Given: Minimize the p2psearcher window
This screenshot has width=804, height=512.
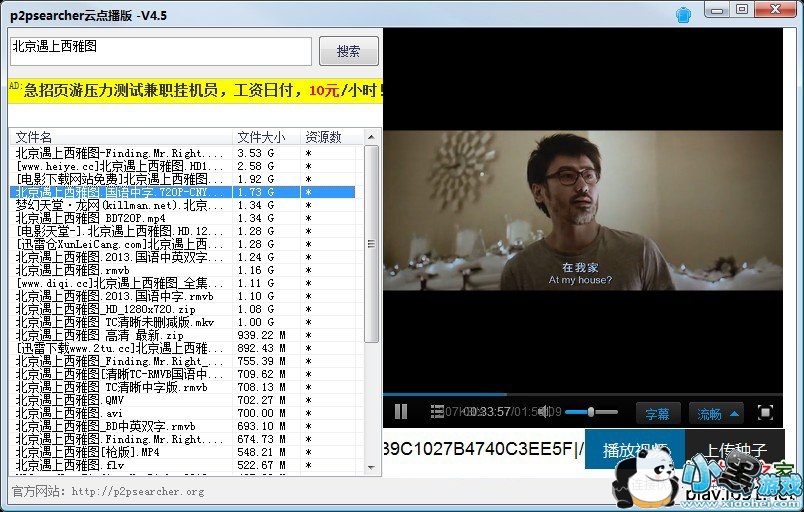Looking at the screenshot, I should (717, 10).
